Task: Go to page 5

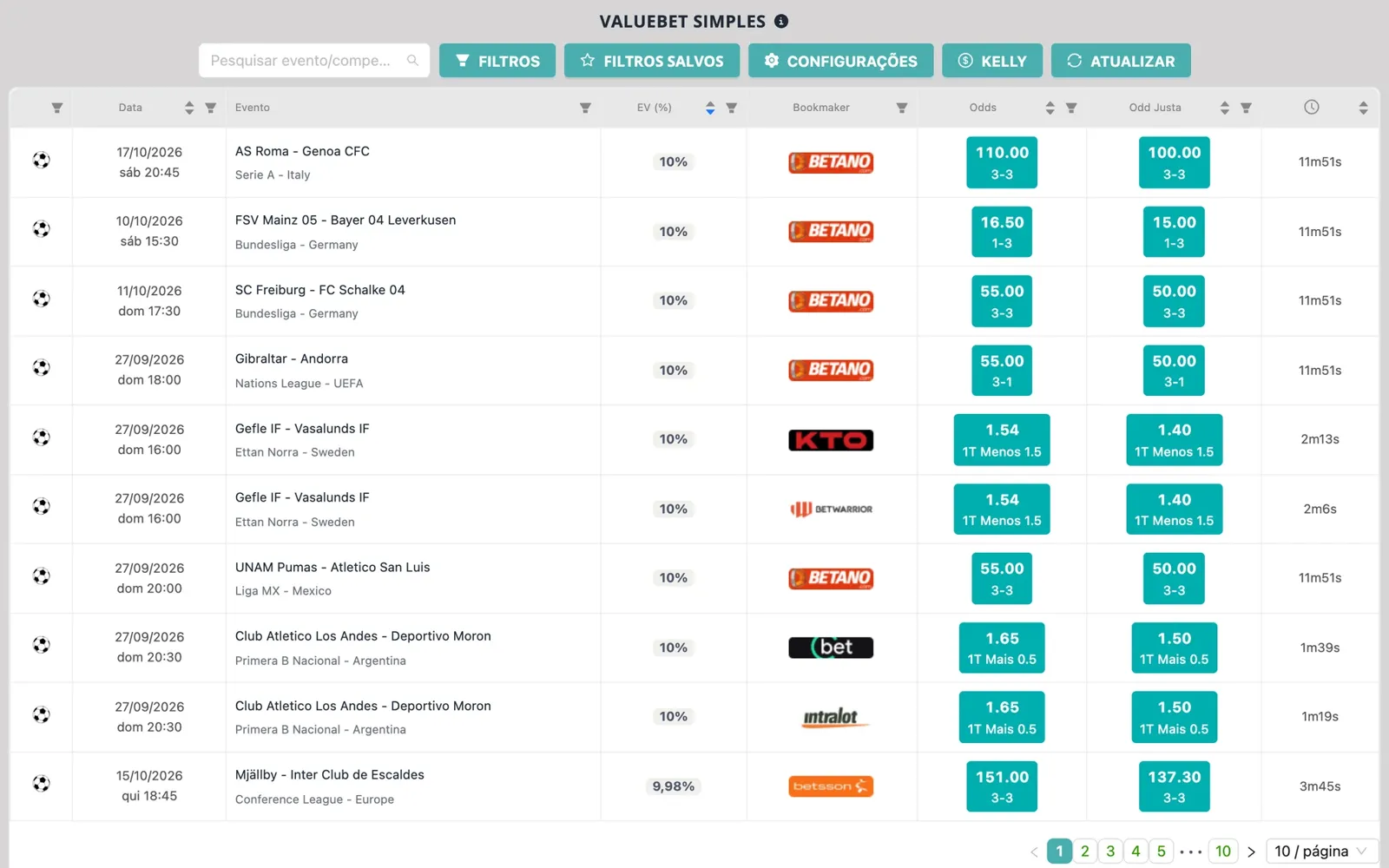Action: click(1162, 852)
